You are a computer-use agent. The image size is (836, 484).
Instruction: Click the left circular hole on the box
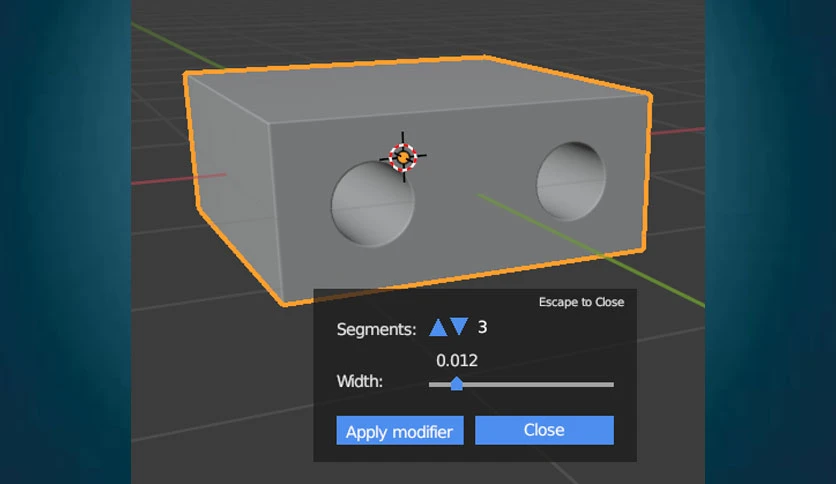pos(373,204)
